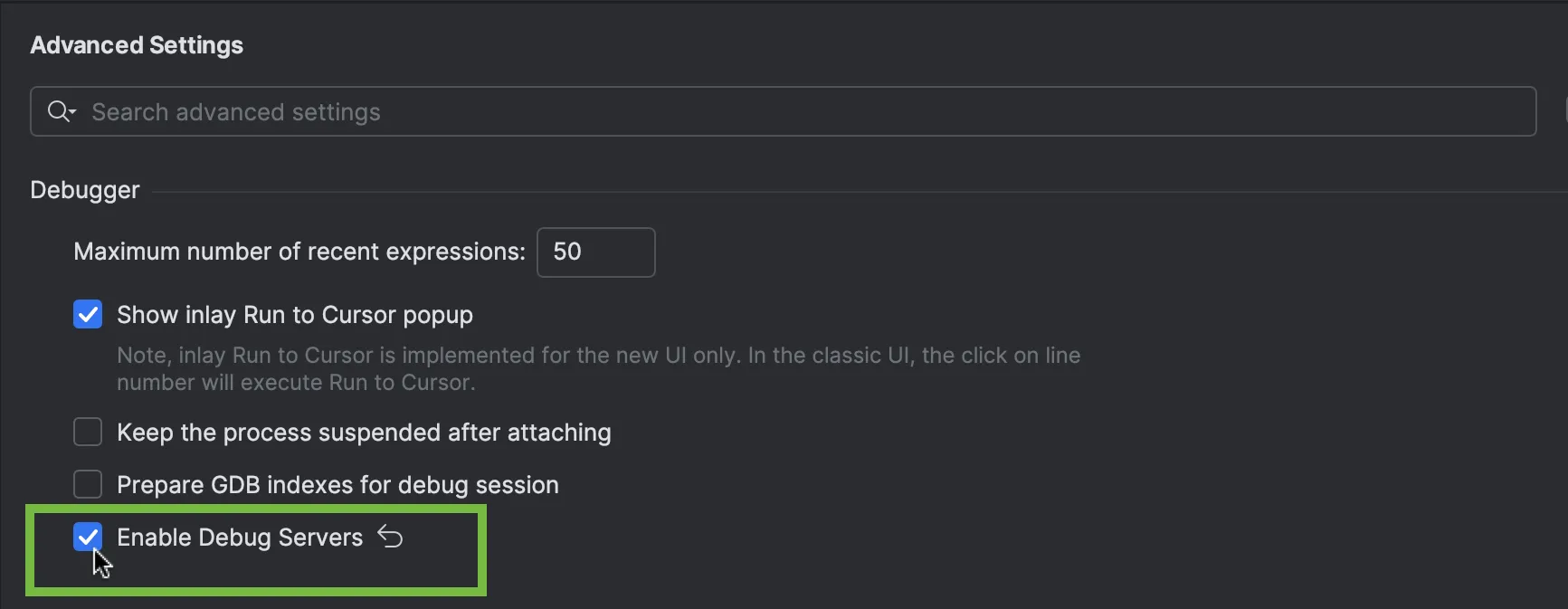Click the inlay Run to Cursor note text

pos(598,368)
